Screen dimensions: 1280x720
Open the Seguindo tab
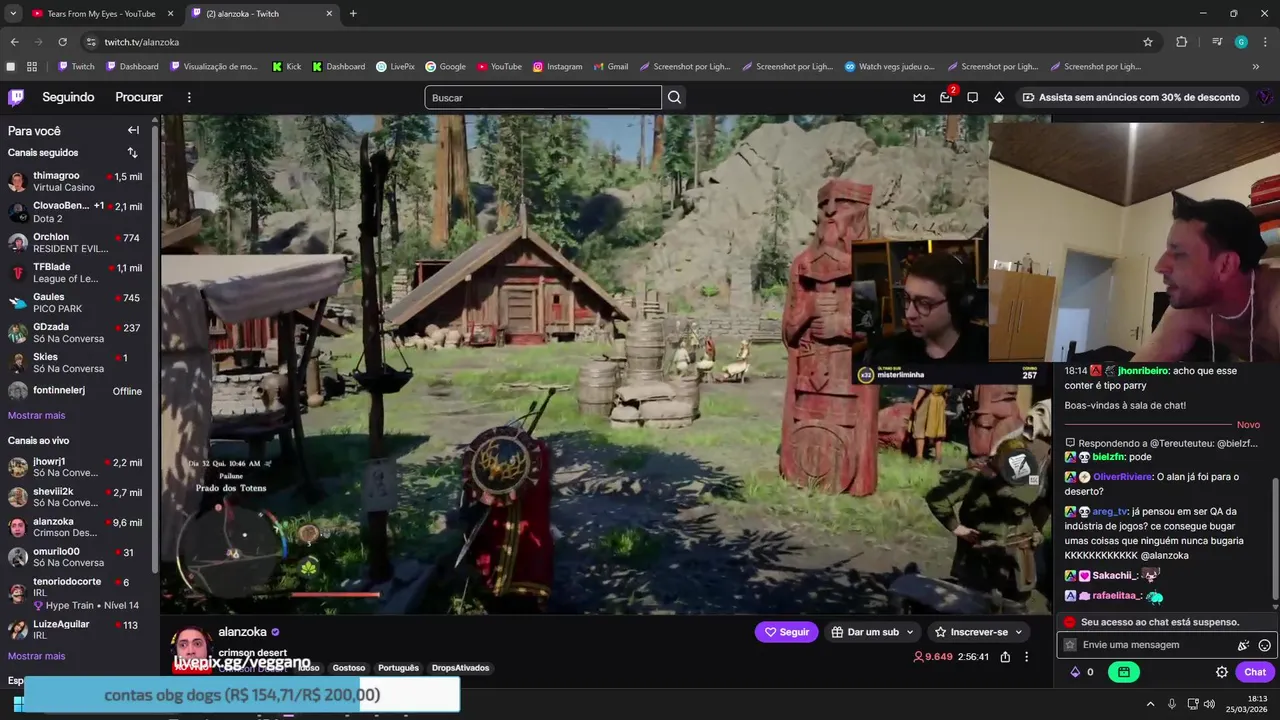click(x=68, y=97)
